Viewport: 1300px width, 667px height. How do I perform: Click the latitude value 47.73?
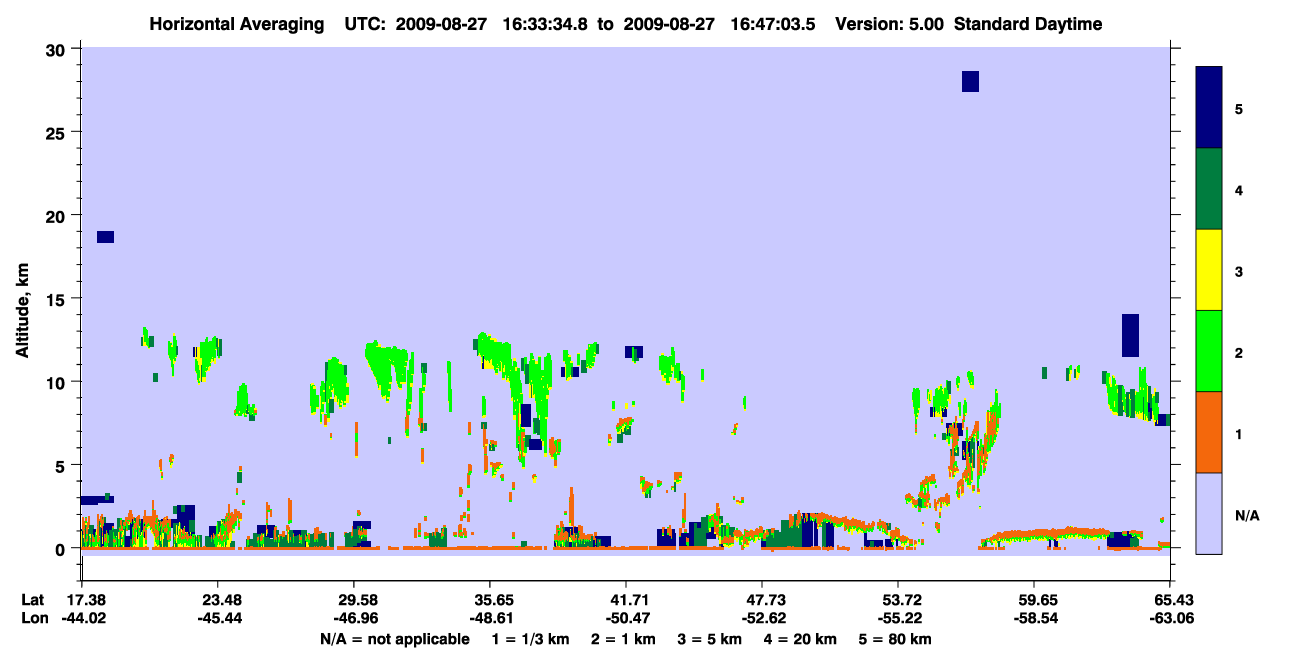[x=762, y=600]
